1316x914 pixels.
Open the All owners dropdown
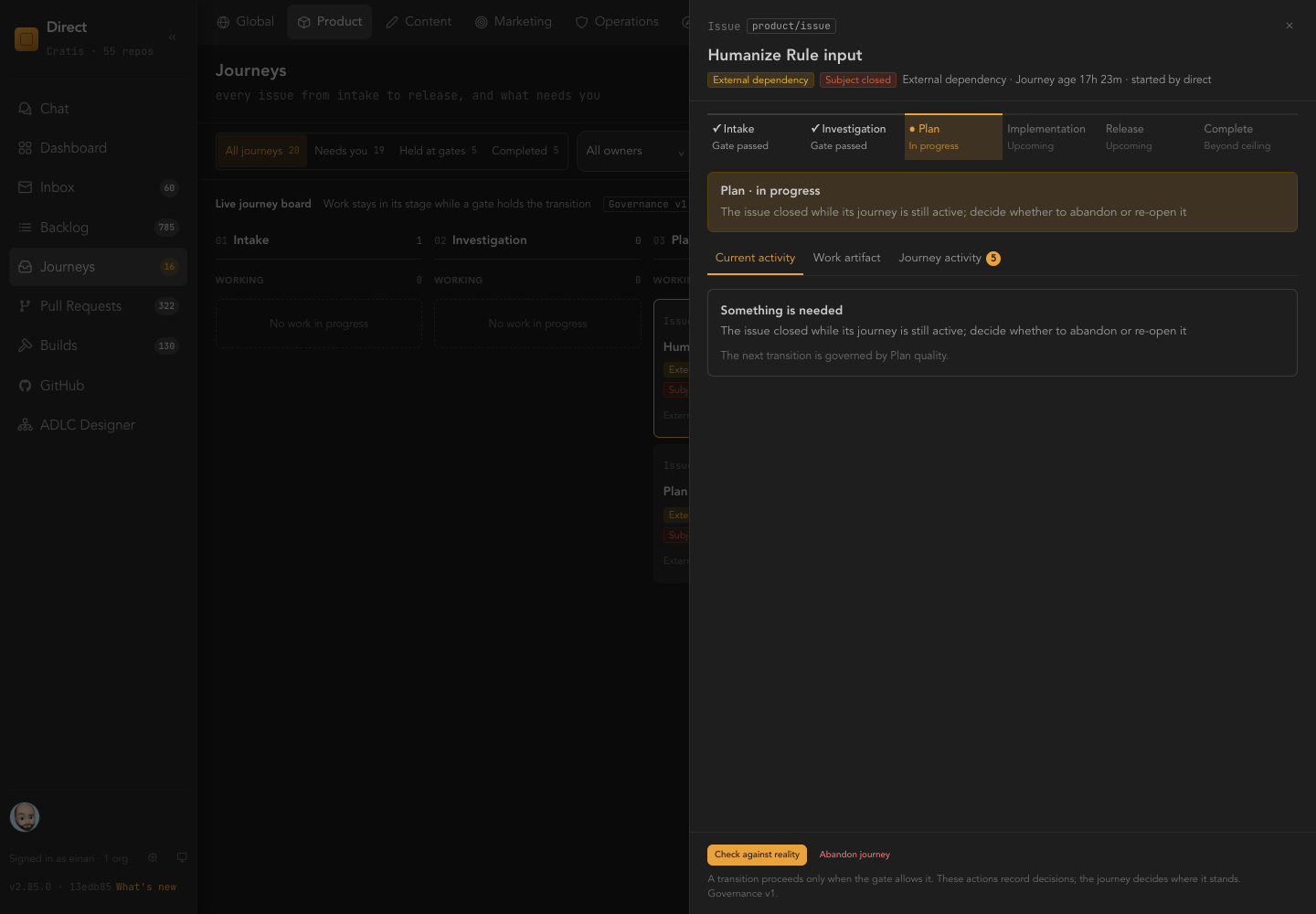[x=635, y=151]
